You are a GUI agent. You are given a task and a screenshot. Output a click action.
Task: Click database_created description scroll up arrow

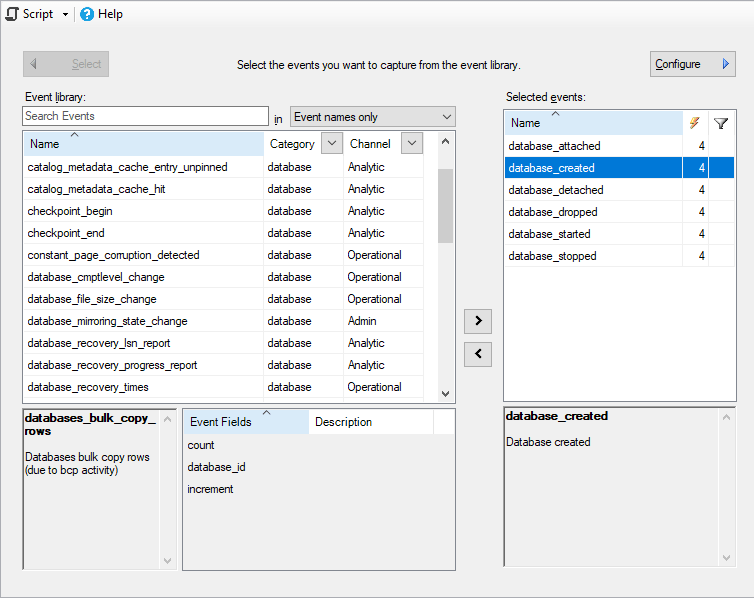pyautogui.click(x=727, y=417)
